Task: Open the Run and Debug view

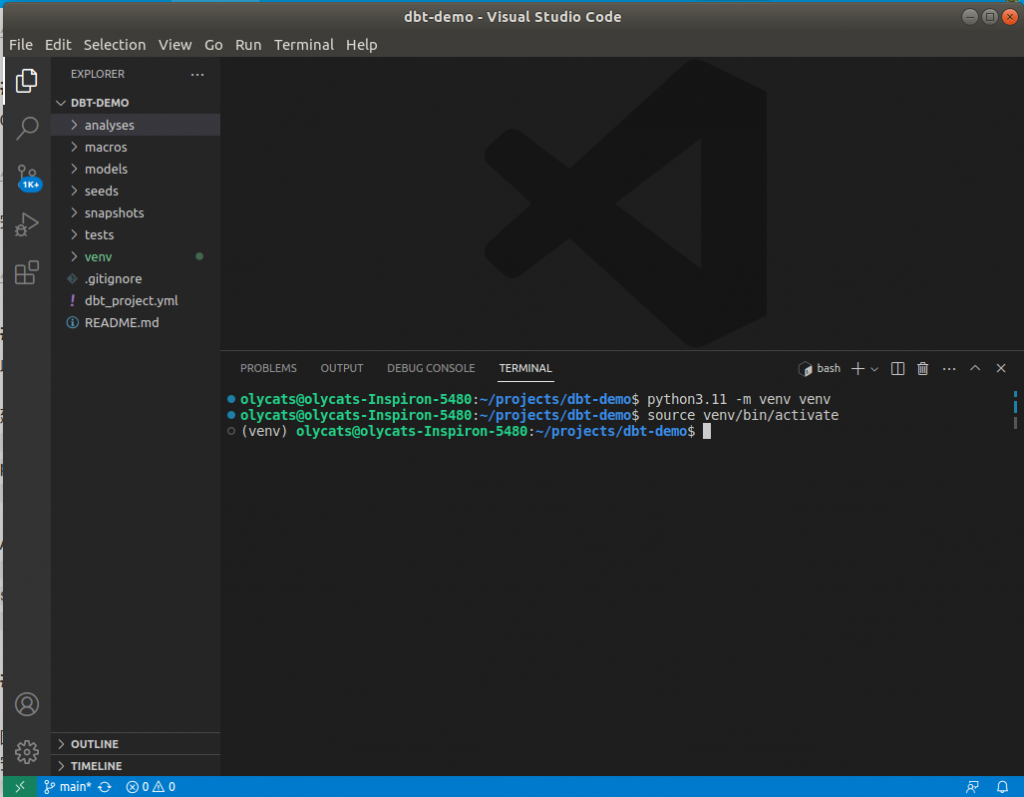Action: click(x=27, y=225)
